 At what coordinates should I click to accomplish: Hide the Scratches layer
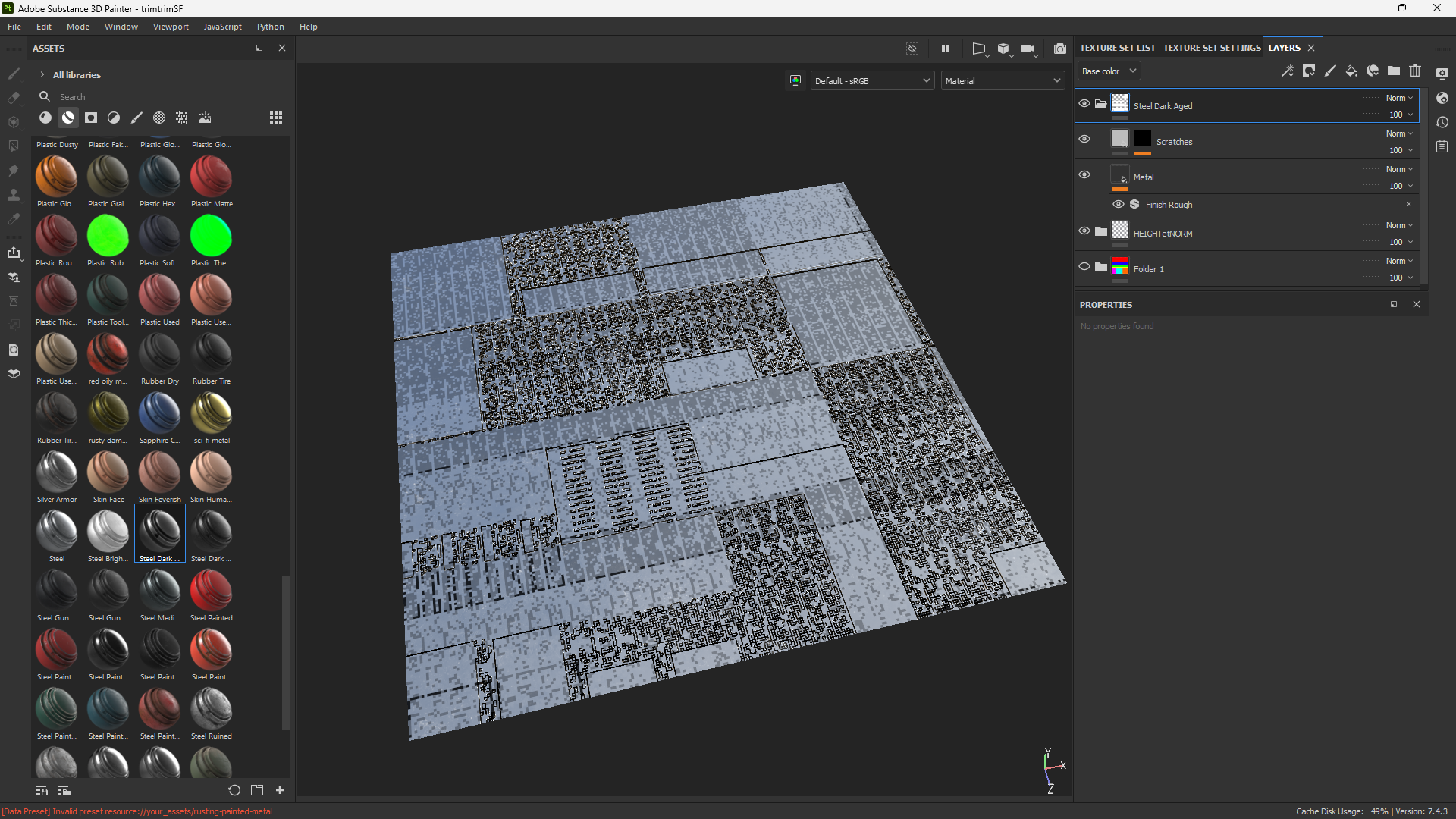[x=1084, y=139]
